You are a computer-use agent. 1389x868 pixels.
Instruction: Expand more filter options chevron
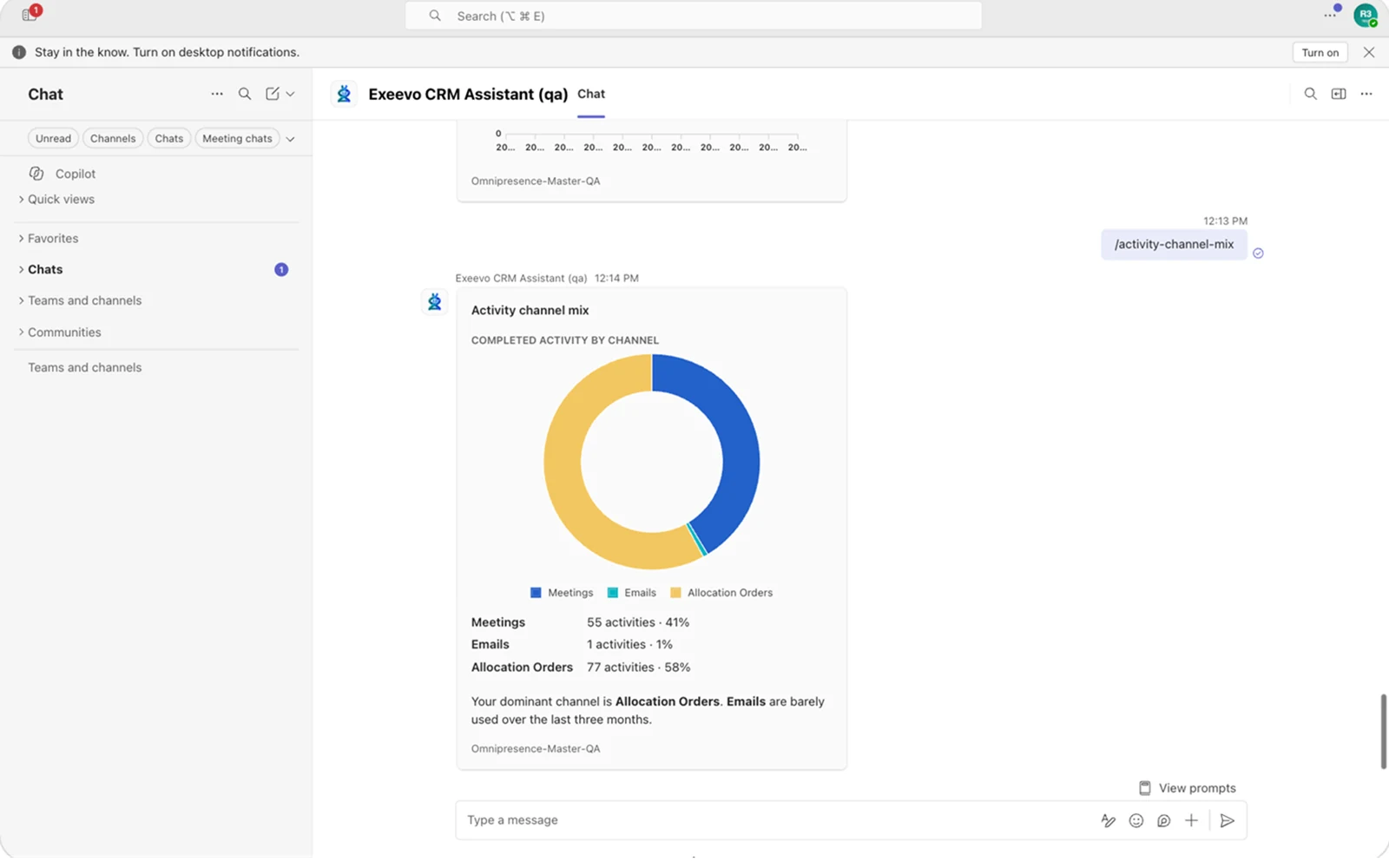pyautogui.click(x=291, y=139)
